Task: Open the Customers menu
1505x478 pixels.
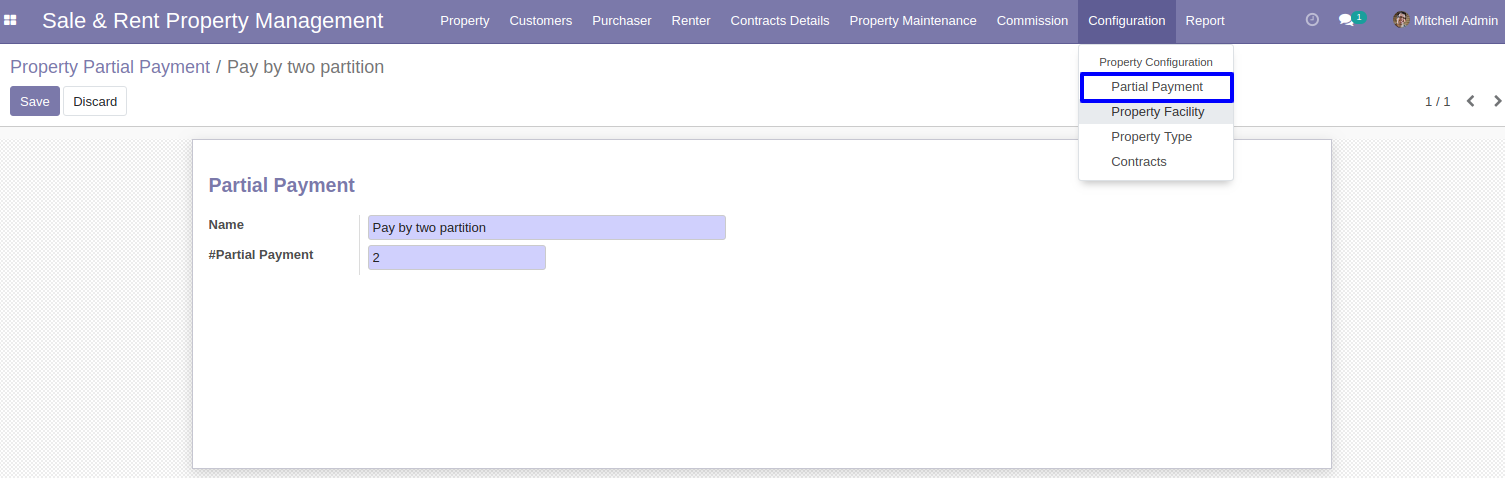Action: click(x=541, y=20)
